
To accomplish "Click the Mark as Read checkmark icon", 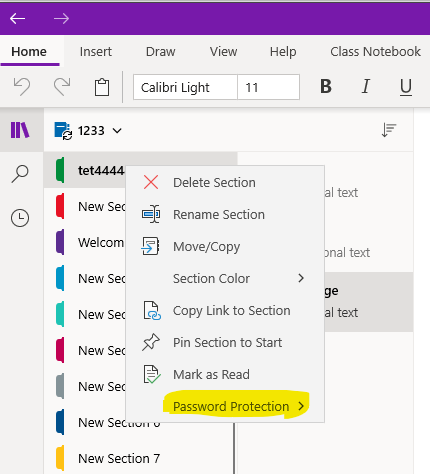I will (x=152, y=374).
